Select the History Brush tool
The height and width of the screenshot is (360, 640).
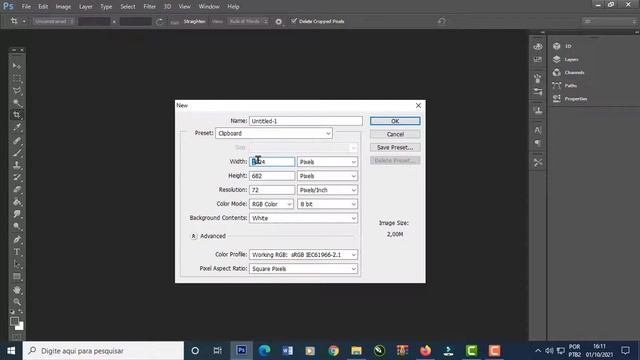pyautogui.click(x=17, y=178)
